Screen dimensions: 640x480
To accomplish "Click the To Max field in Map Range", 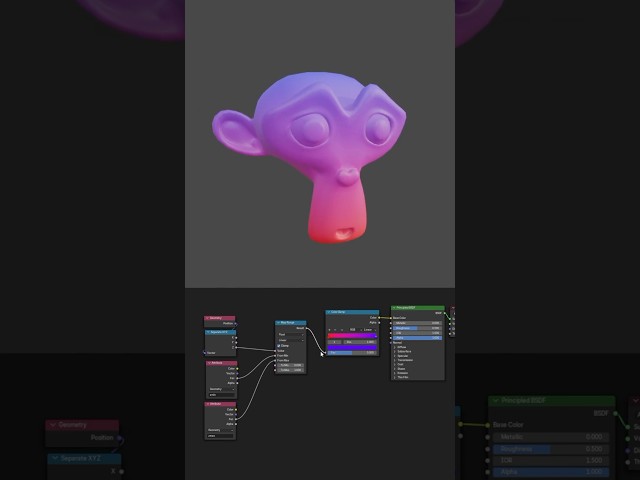I will [x=291, y=370].
